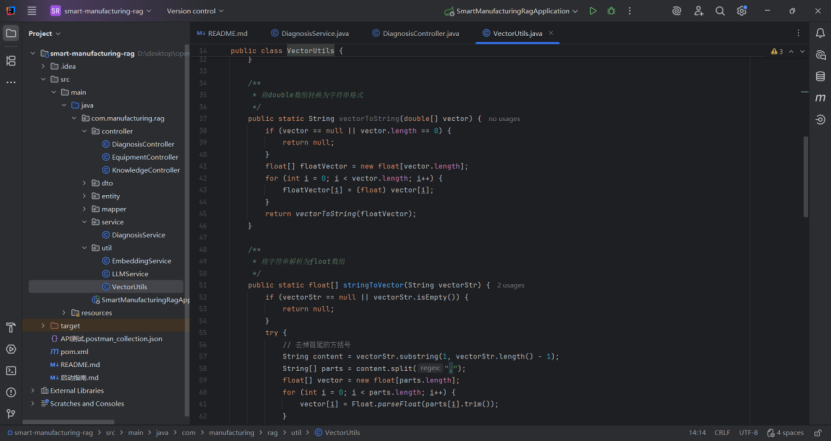Open AI Assistant from title bar

click(x=676, y=11)
